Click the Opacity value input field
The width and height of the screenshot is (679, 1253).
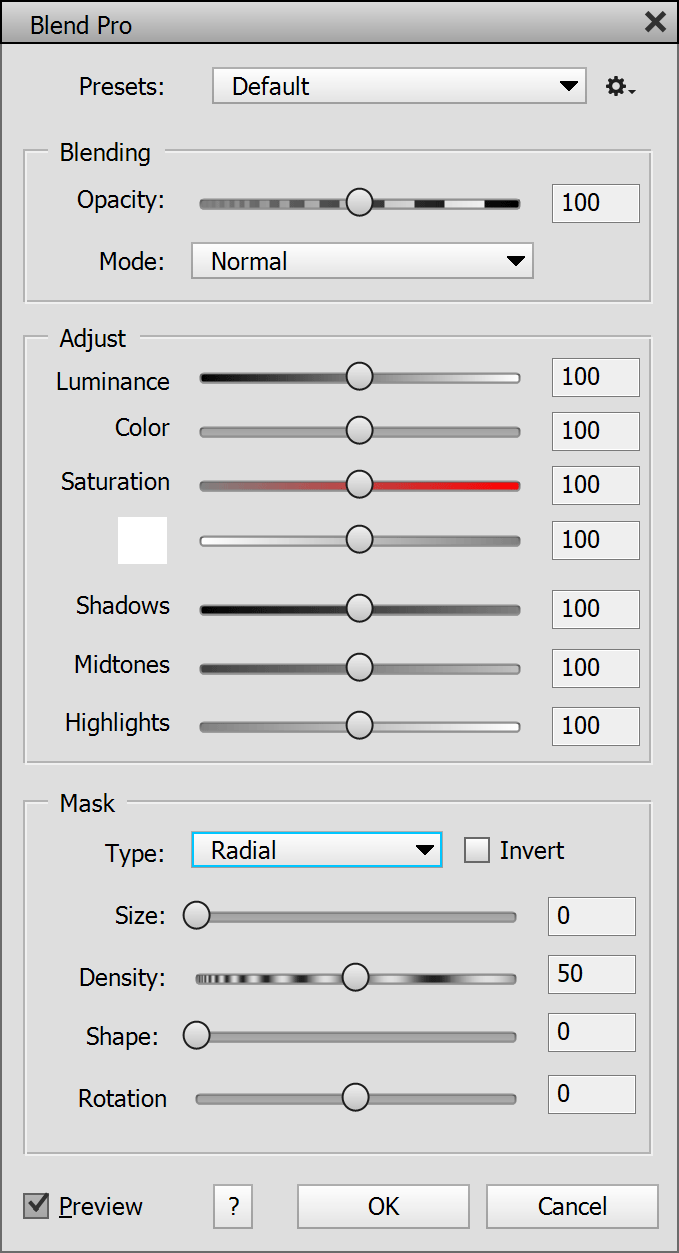point(595,203)
